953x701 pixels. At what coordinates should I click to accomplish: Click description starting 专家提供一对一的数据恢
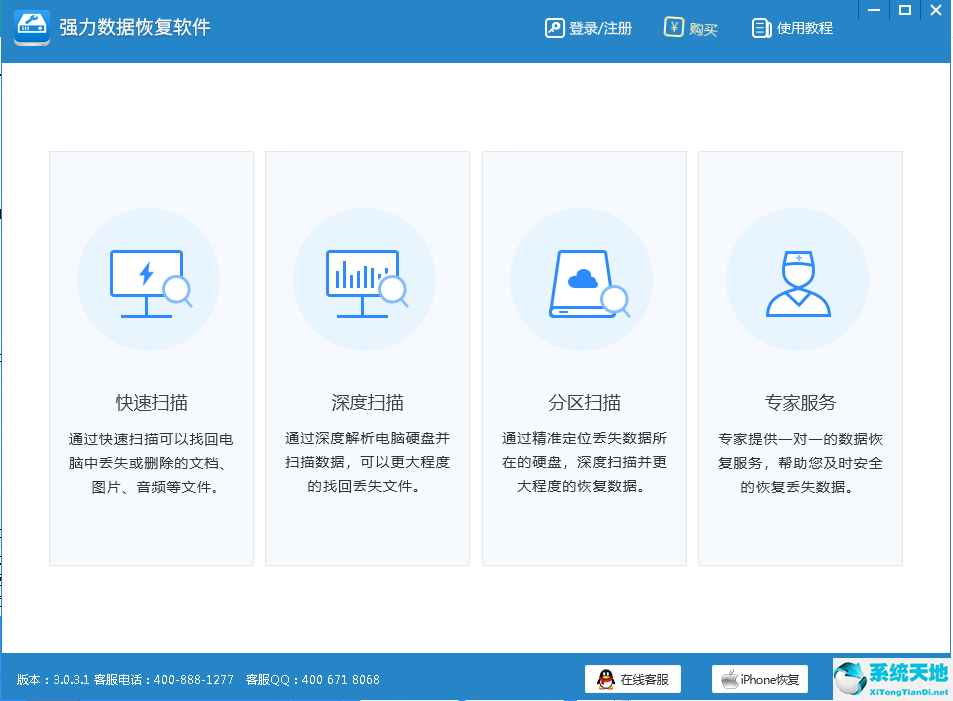pos(800,463)
